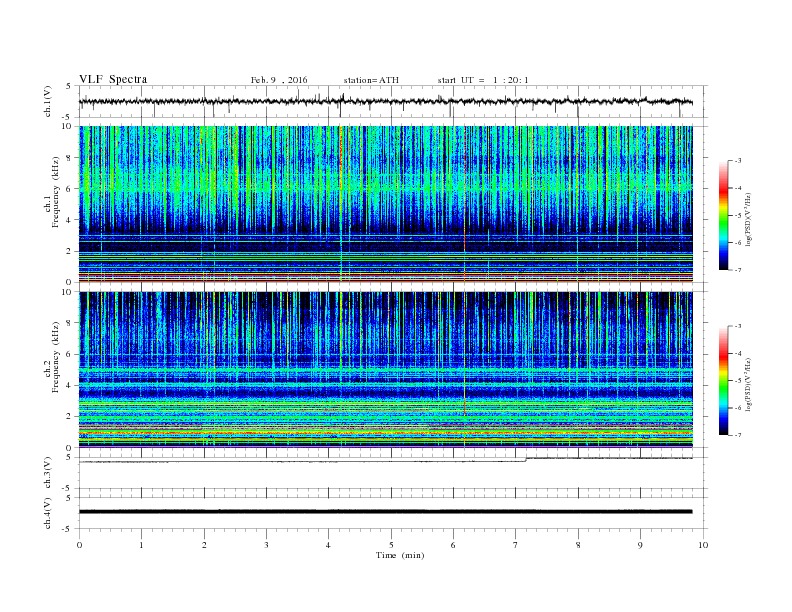
Task: Click the time axis tick label "0"
Action: (79, 545)
